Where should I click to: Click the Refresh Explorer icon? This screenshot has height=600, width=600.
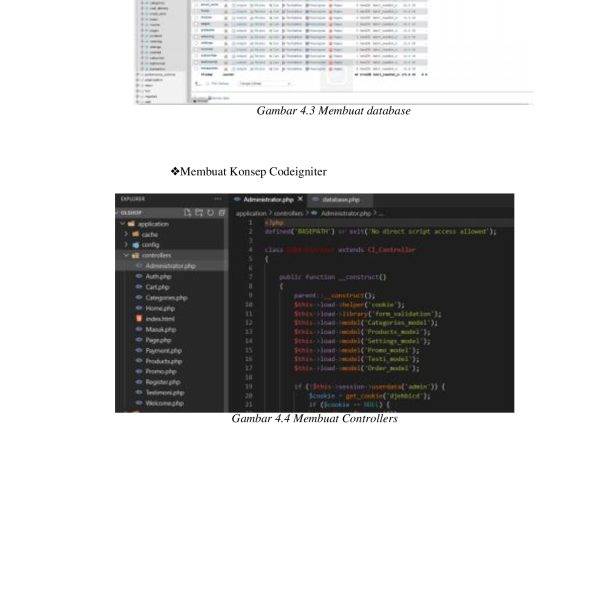(x=208, y=213)
